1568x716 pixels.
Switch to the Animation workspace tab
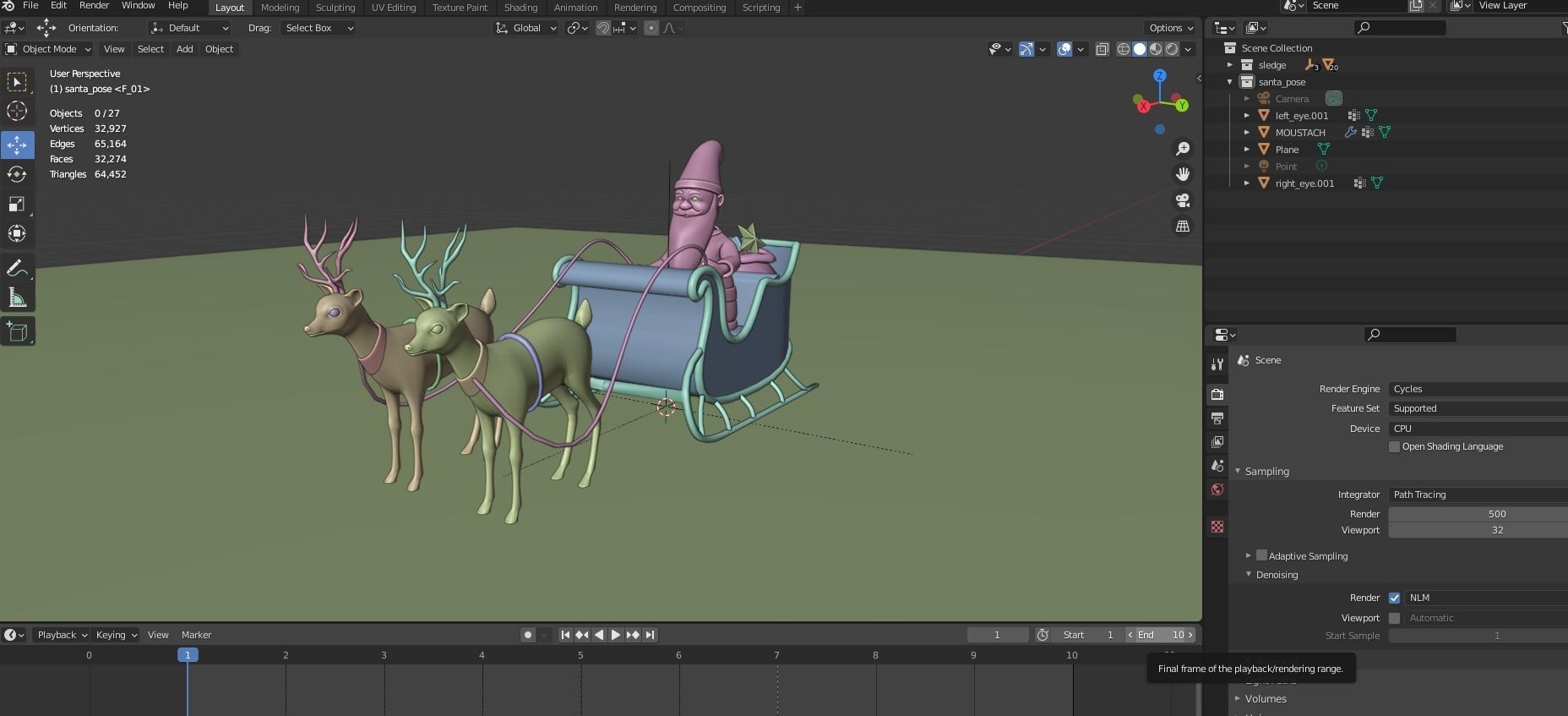pos(575,8)
